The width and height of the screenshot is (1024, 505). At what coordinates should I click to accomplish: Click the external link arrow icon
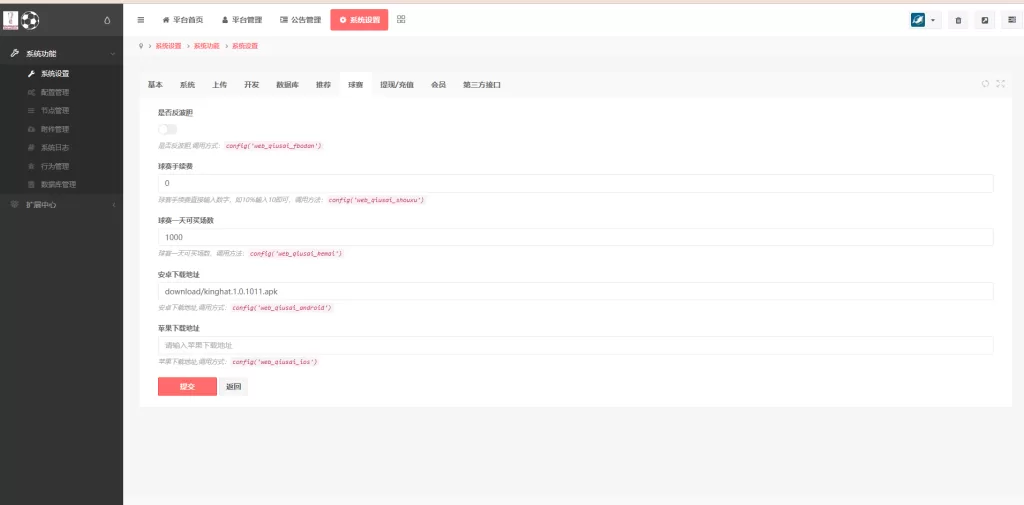click(x=984, y=20)
